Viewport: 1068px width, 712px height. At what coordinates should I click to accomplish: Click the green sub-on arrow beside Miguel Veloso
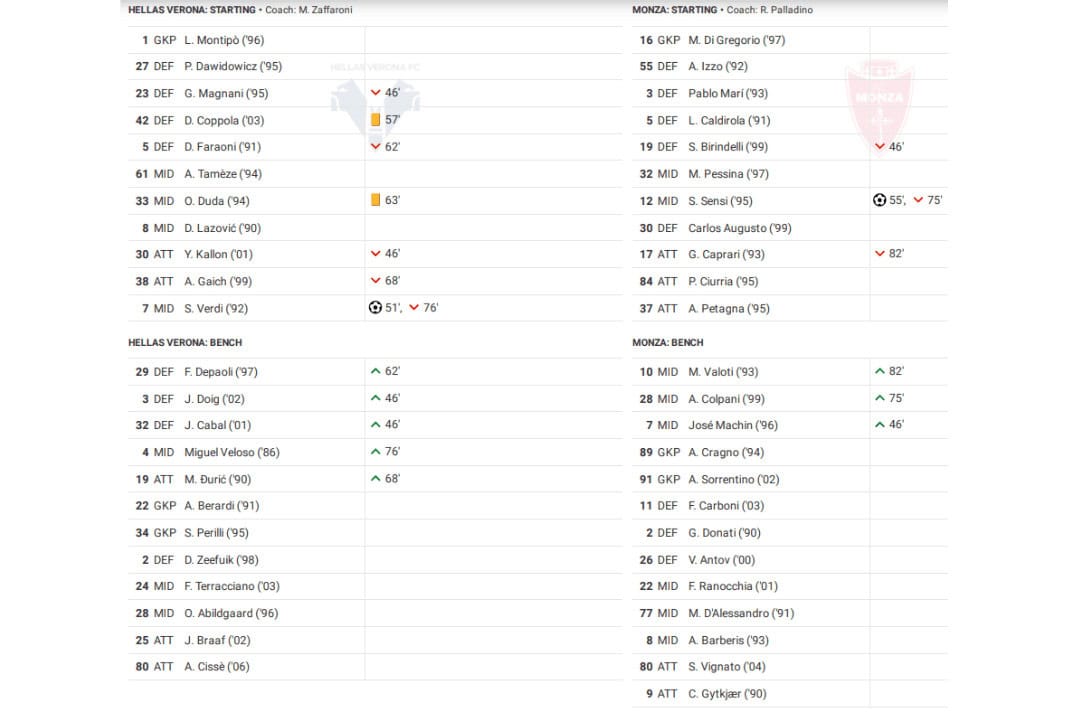pos(375,452)
